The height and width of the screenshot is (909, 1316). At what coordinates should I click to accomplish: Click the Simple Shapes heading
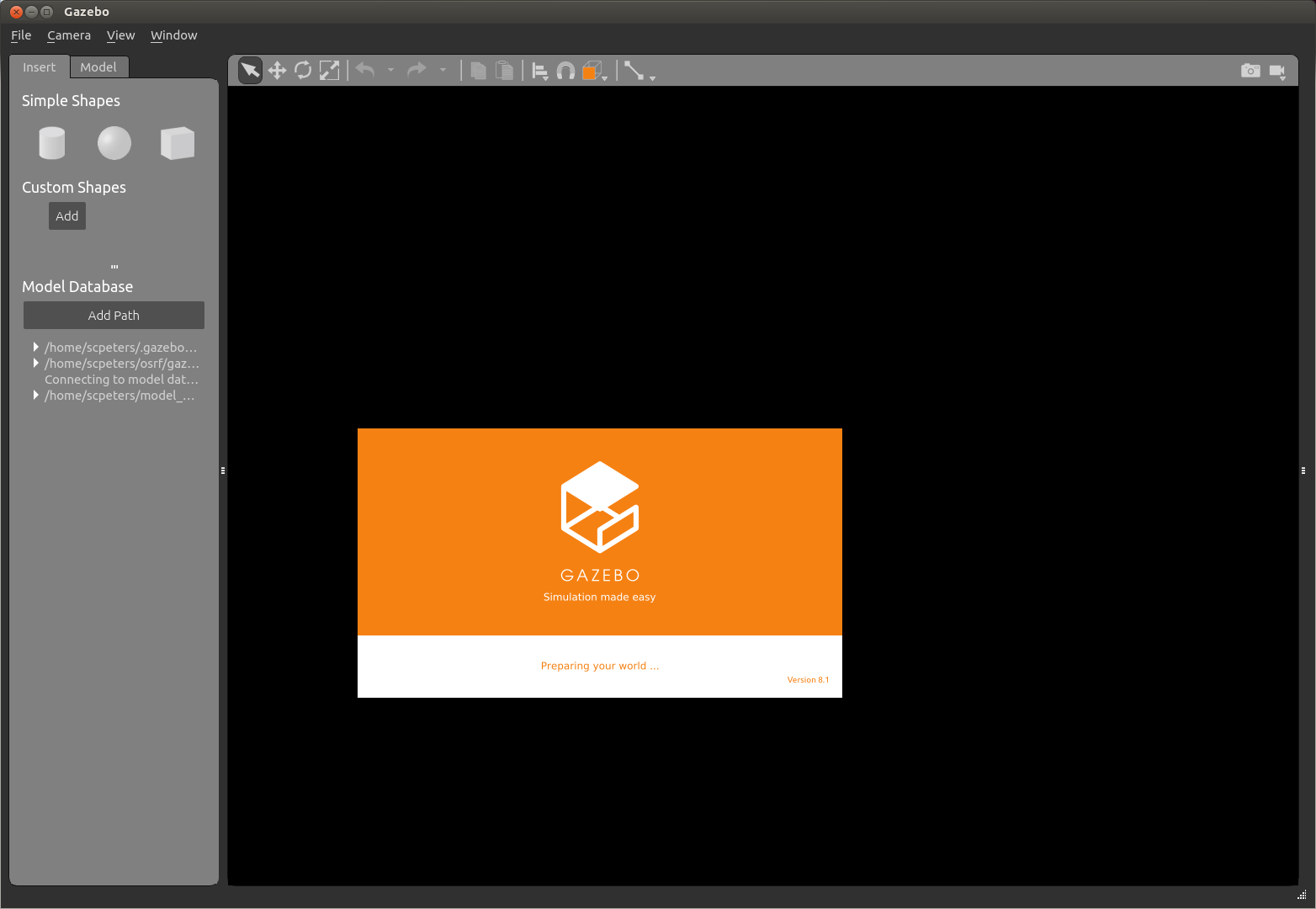[x=71, y=101]
